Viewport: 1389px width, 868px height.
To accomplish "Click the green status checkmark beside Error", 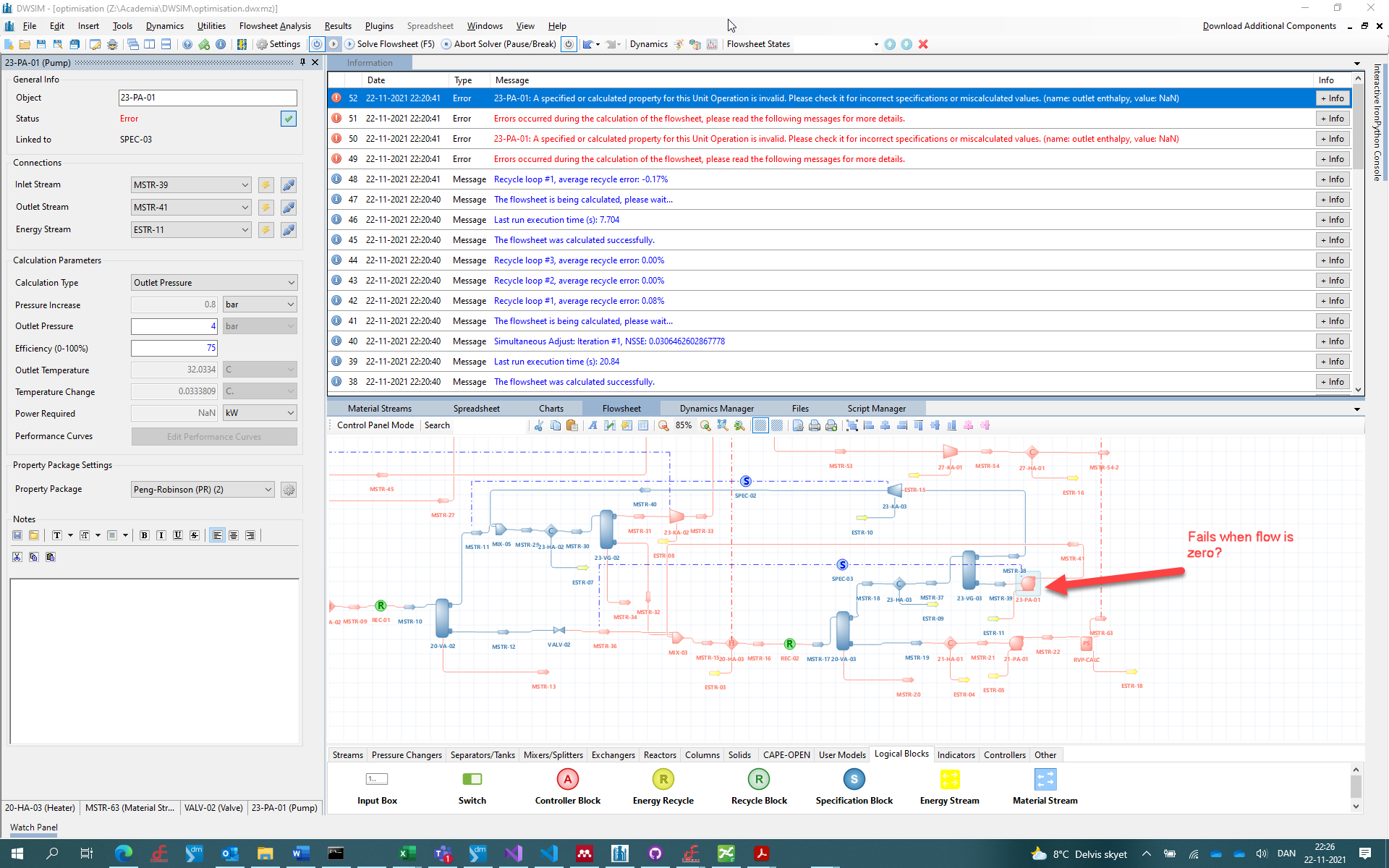I will point(288,119).
